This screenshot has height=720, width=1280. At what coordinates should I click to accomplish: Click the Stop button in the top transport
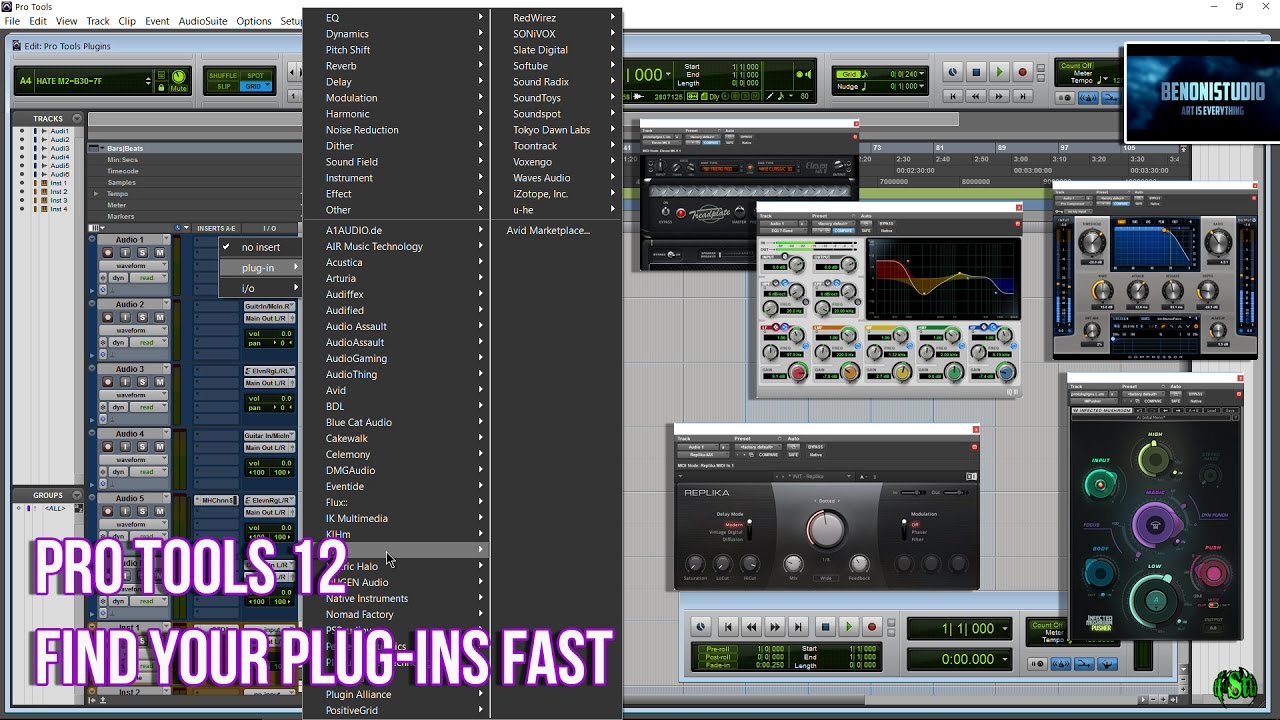tap(976, 72)
